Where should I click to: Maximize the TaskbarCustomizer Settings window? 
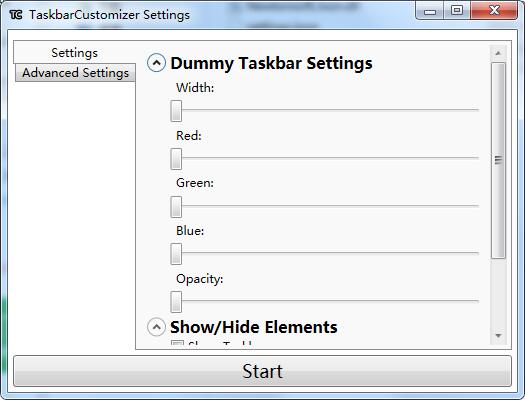(457, 11)
